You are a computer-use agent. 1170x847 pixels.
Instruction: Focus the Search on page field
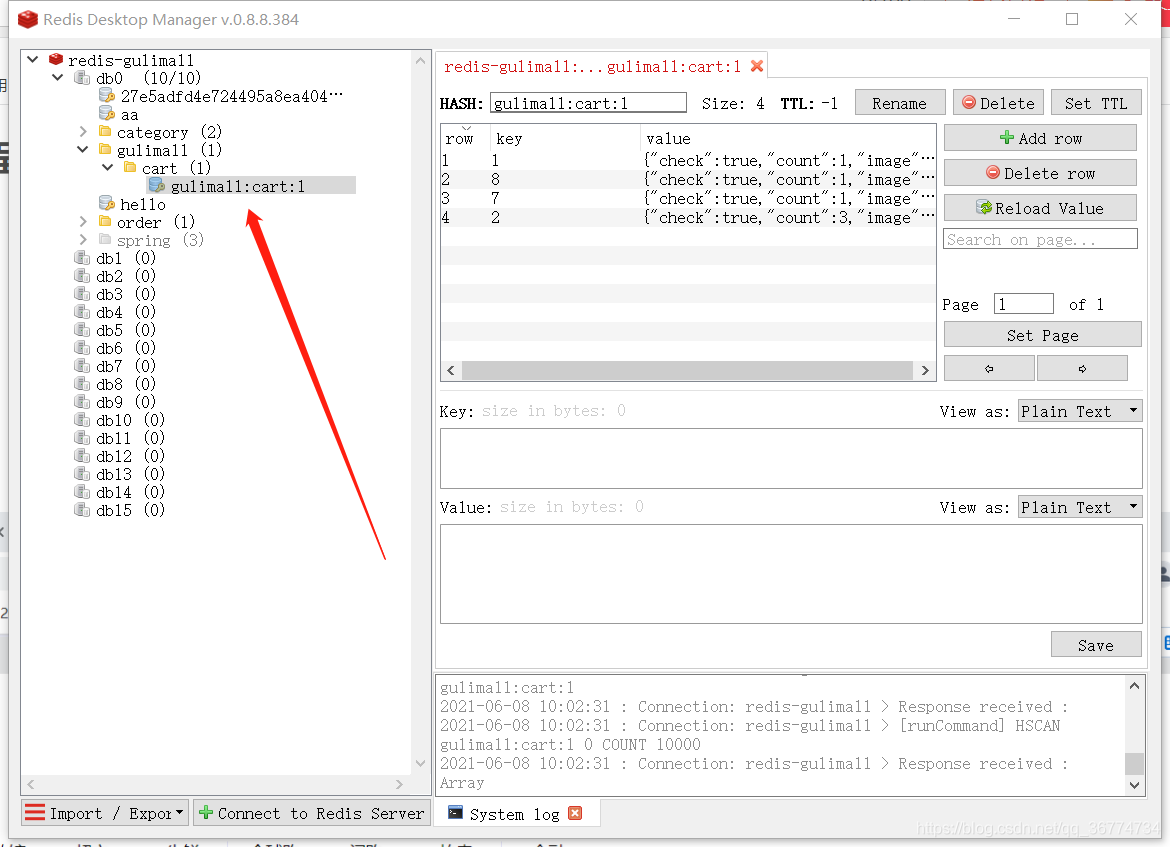coord(1040,239)
